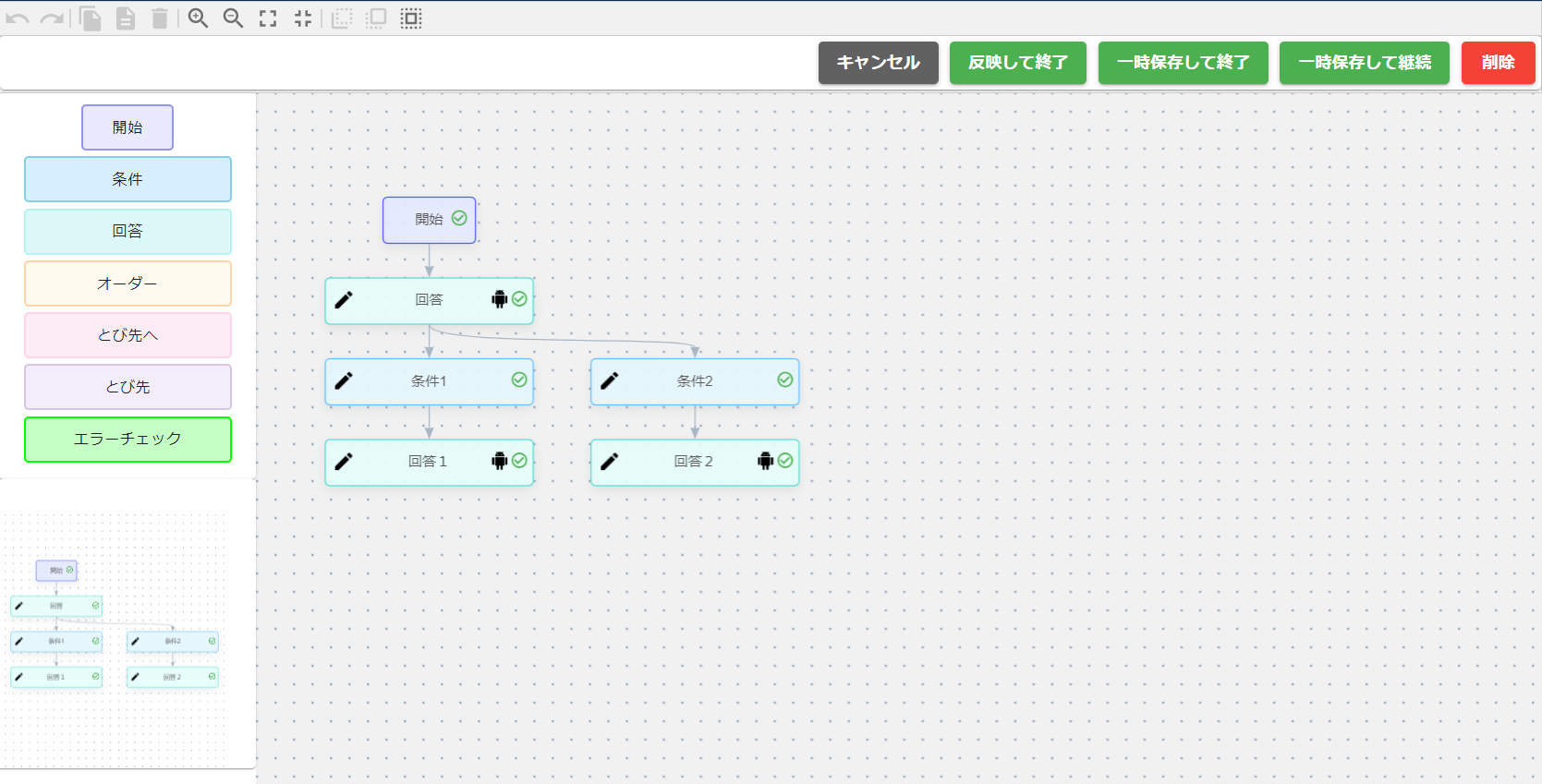Click the zoom out magnifier icon

pos(233,18)
